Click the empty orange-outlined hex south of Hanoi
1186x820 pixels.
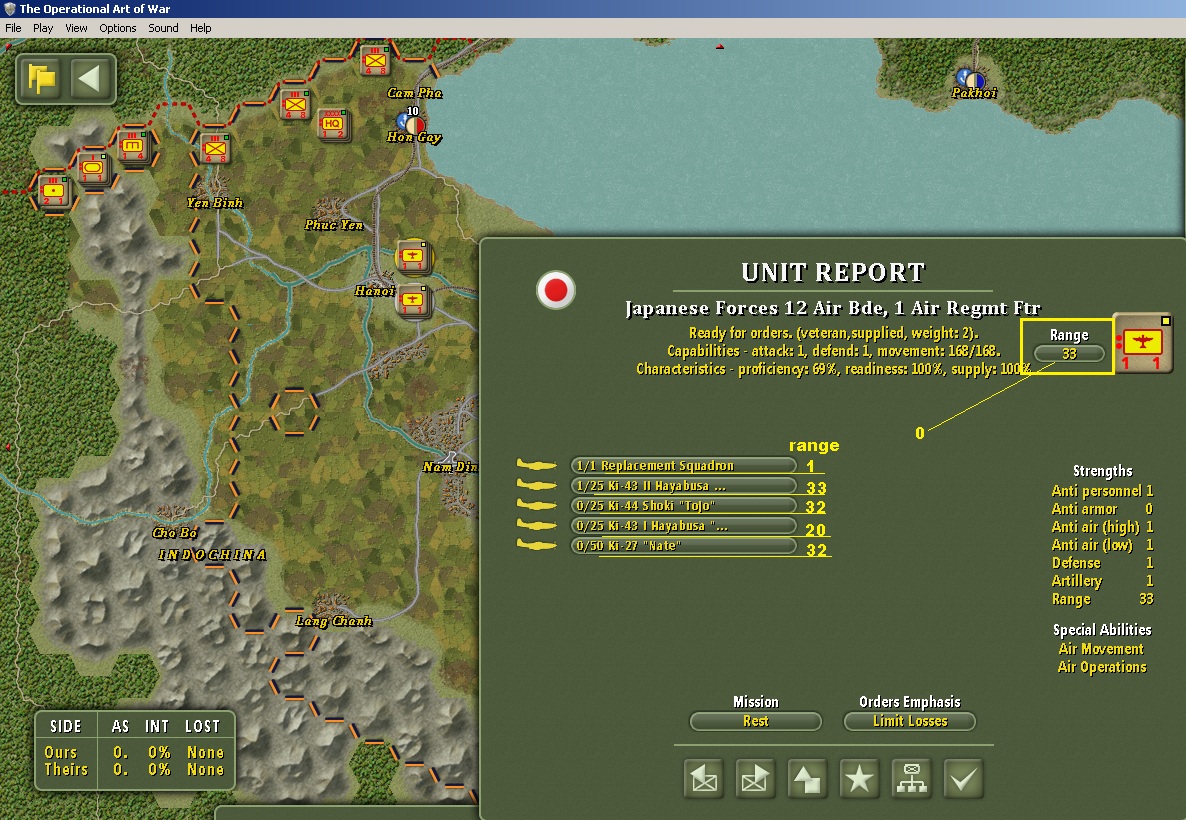[x=294, y=412]
